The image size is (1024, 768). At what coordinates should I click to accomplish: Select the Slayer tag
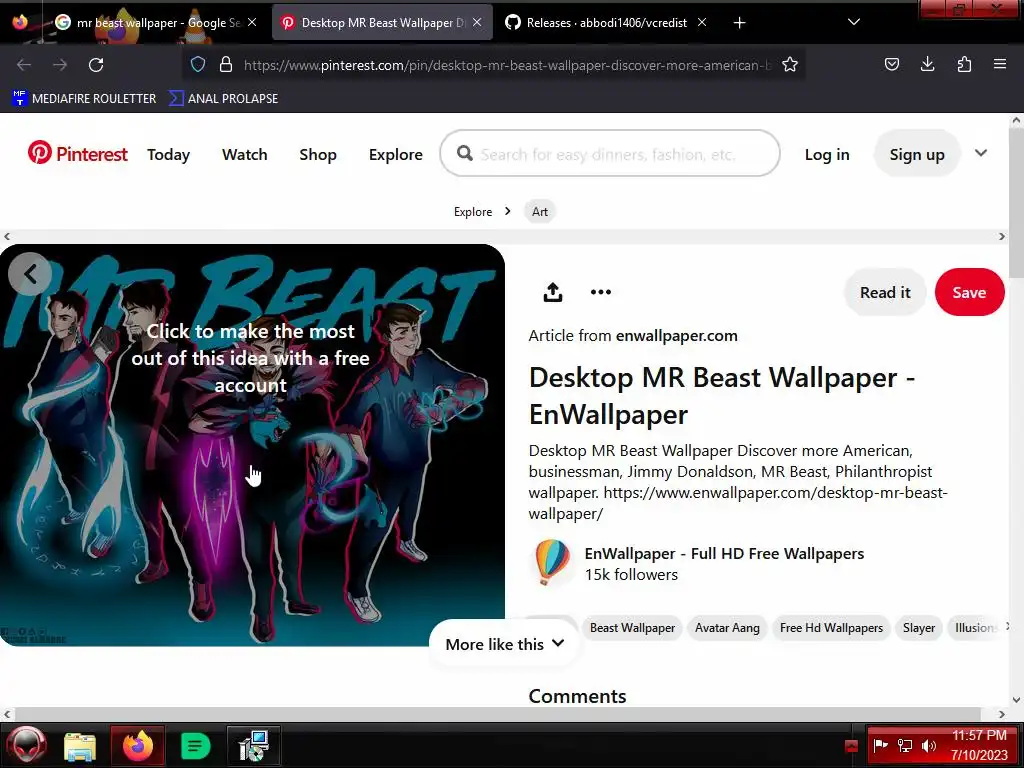click(918, 628)
